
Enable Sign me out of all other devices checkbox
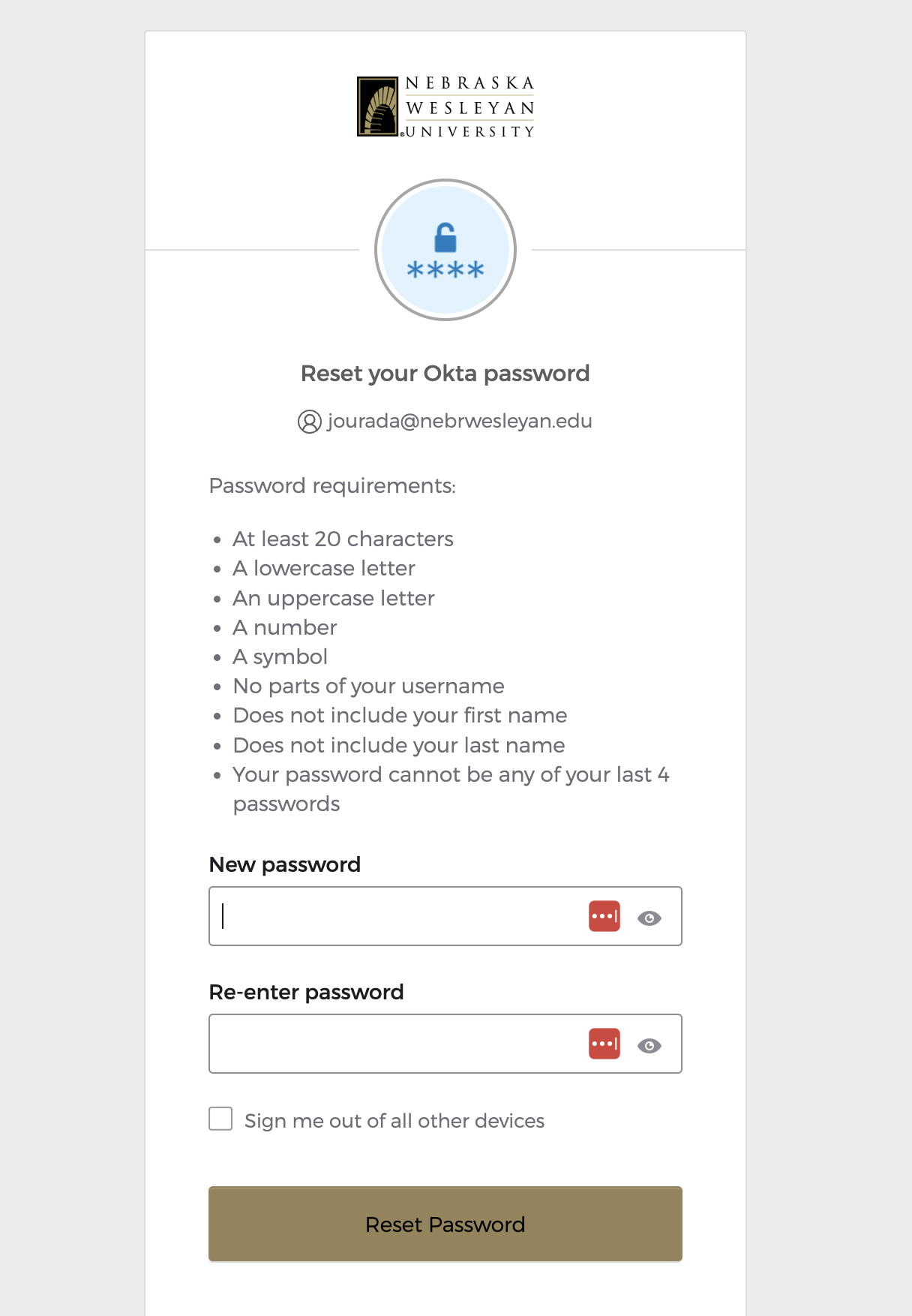tap(220, 1119)
